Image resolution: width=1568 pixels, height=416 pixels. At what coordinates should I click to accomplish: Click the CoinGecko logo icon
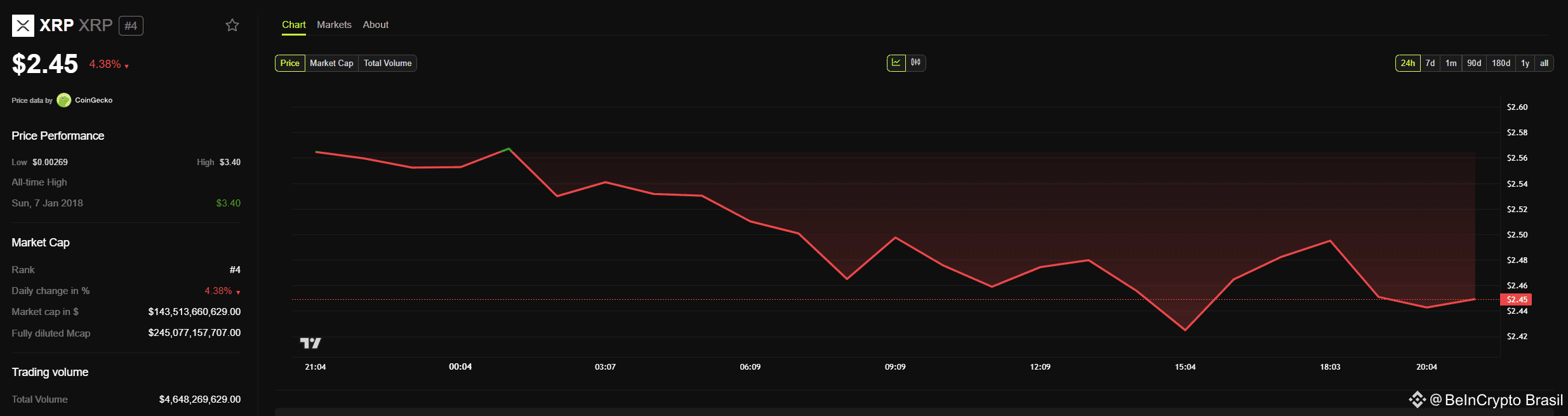point(64,100)
